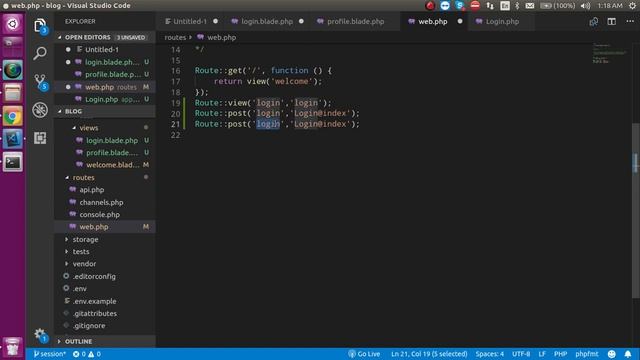
Task: Switch to the web.php tab
Action: coord(433,22)
